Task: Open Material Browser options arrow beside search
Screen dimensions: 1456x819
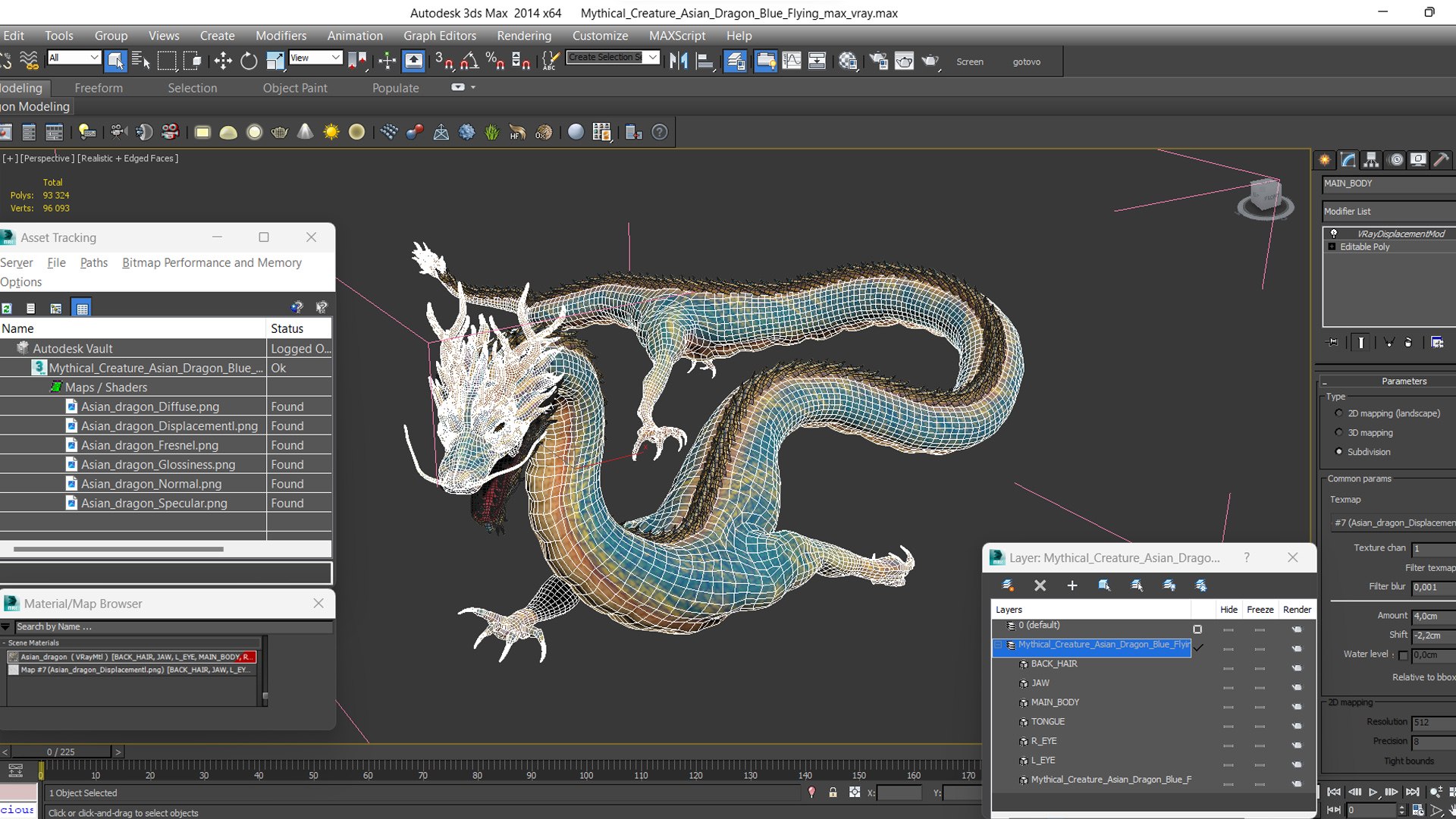Action: point(5,627)
